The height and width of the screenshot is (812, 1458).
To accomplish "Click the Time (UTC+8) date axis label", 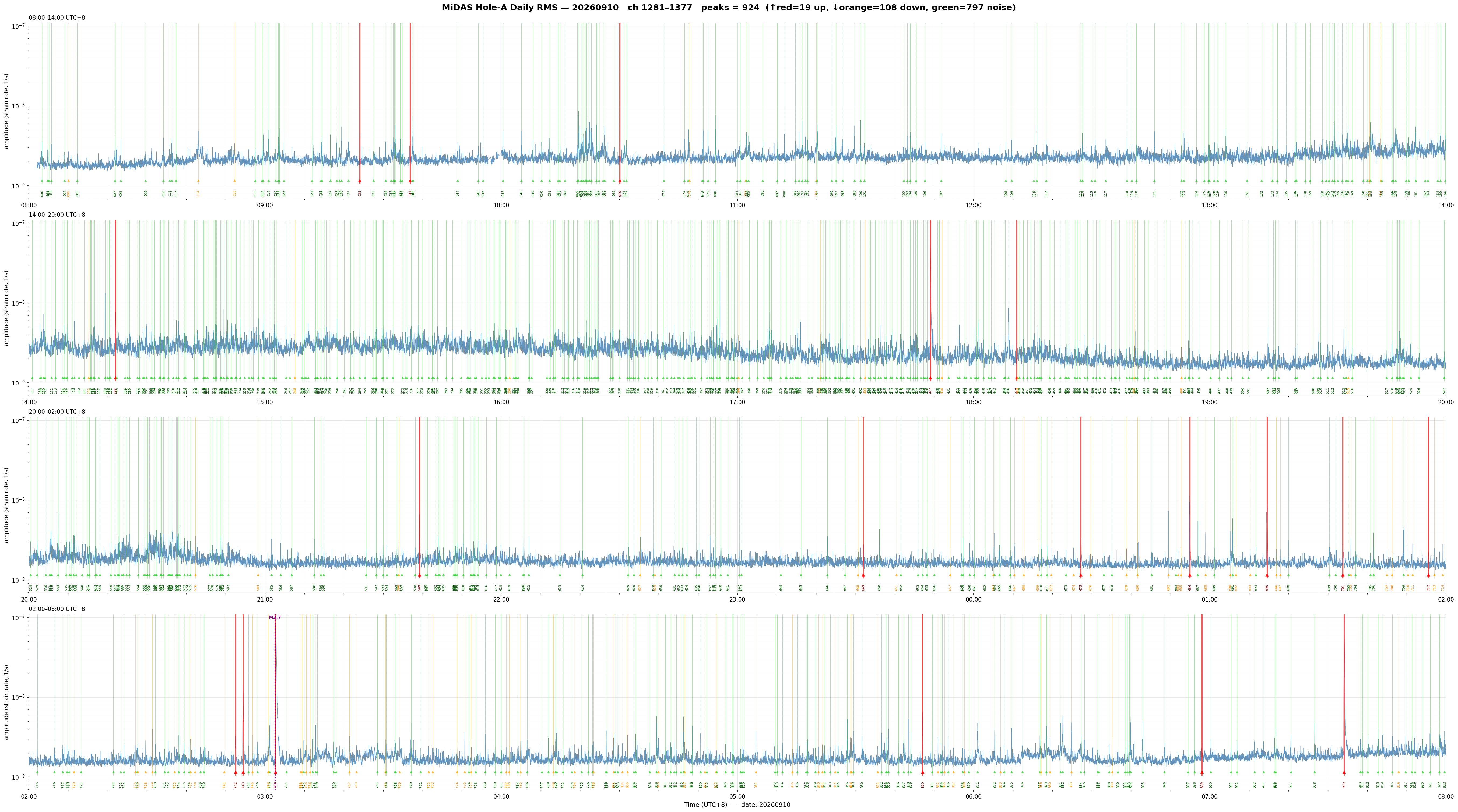I will point(737,805).
